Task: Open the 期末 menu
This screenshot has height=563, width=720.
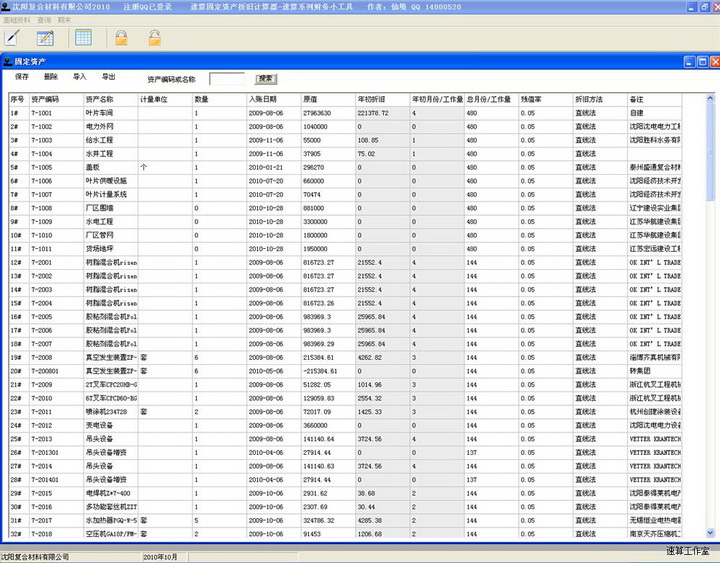Action: tap(64, 20)
